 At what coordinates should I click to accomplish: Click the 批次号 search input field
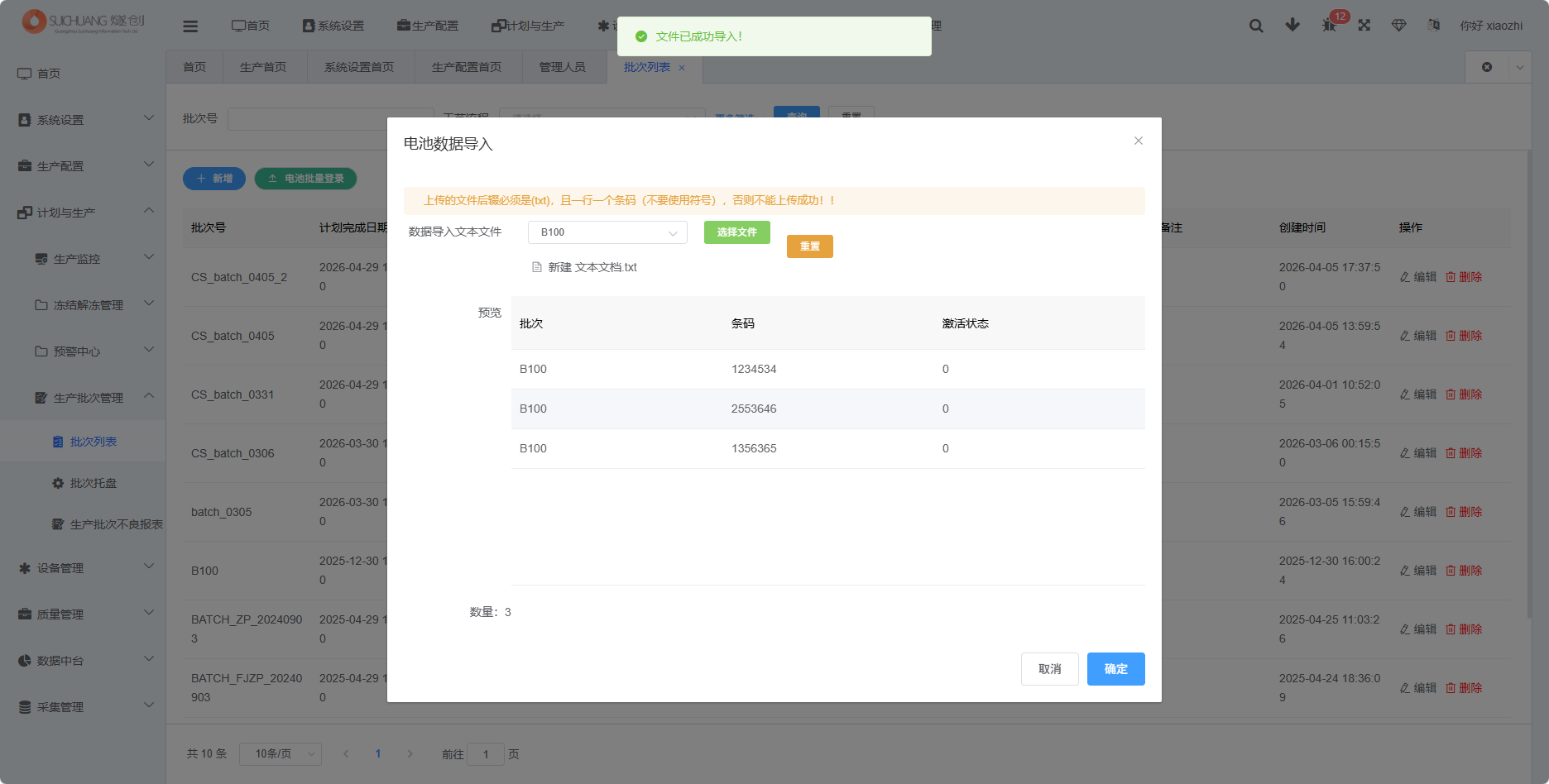pos(331,119)
